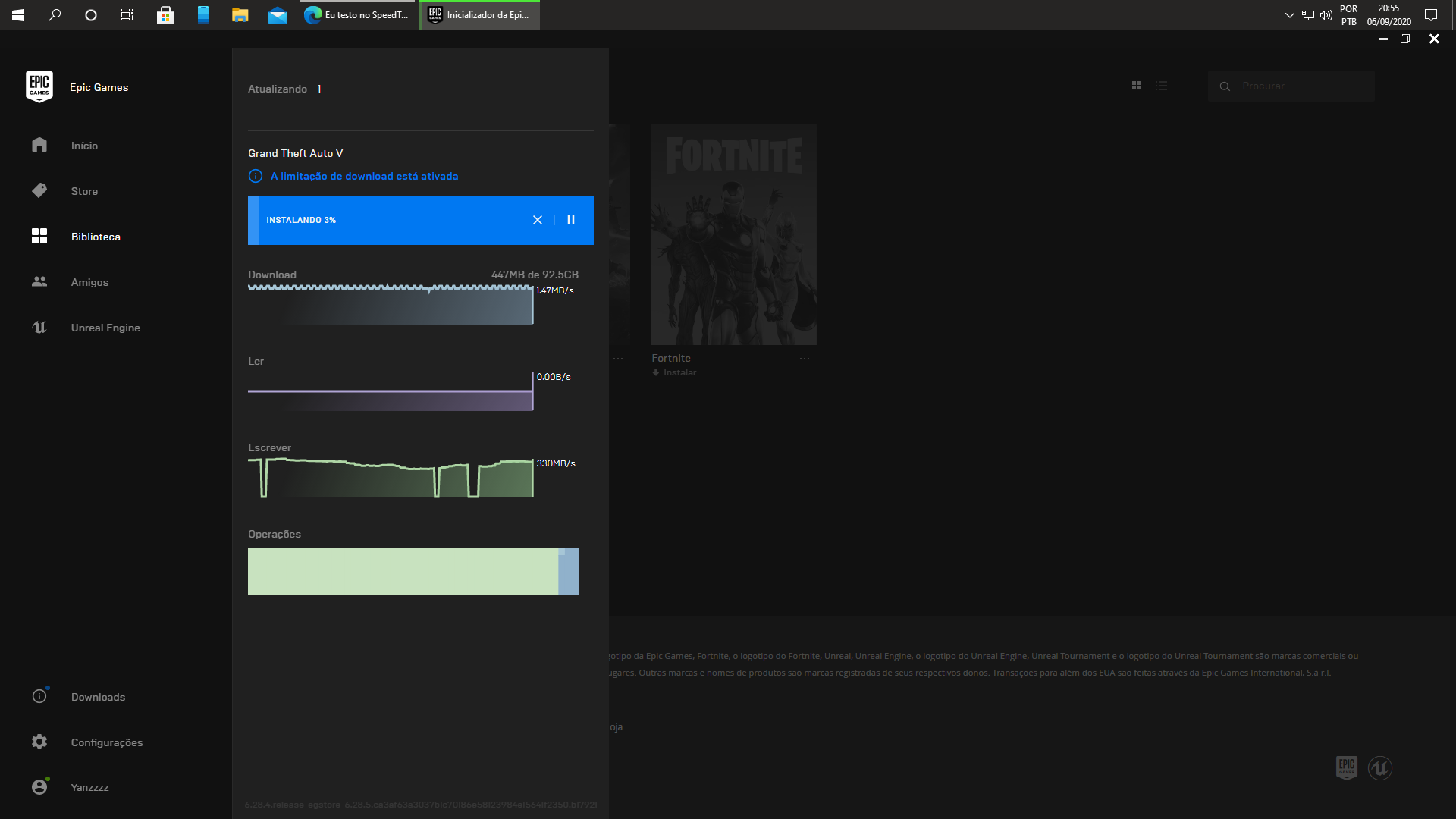This screenshot has width=1456, height=819.
Task: Open the download limitation enabled message link
Action: 364,176
